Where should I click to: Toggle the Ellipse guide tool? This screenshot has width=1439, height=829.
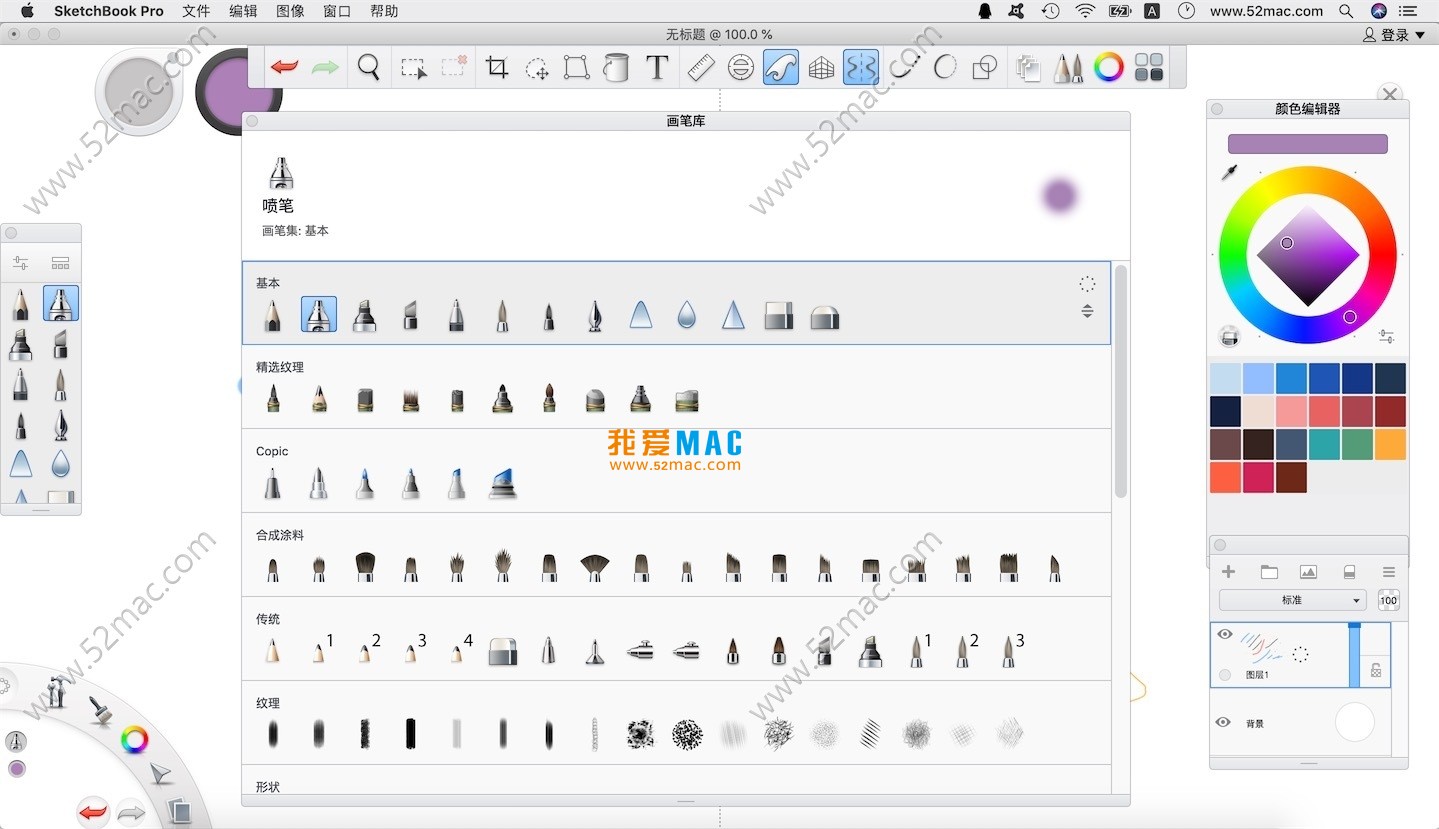(741, 67)
